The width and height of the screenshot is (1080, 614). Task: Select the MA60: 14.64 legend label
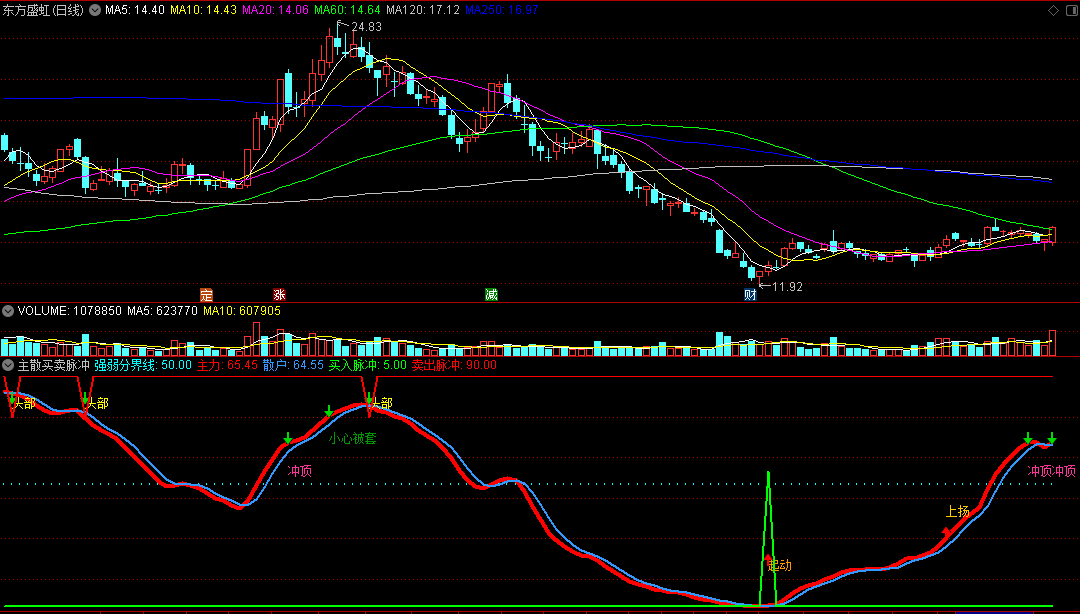point(347,10)
